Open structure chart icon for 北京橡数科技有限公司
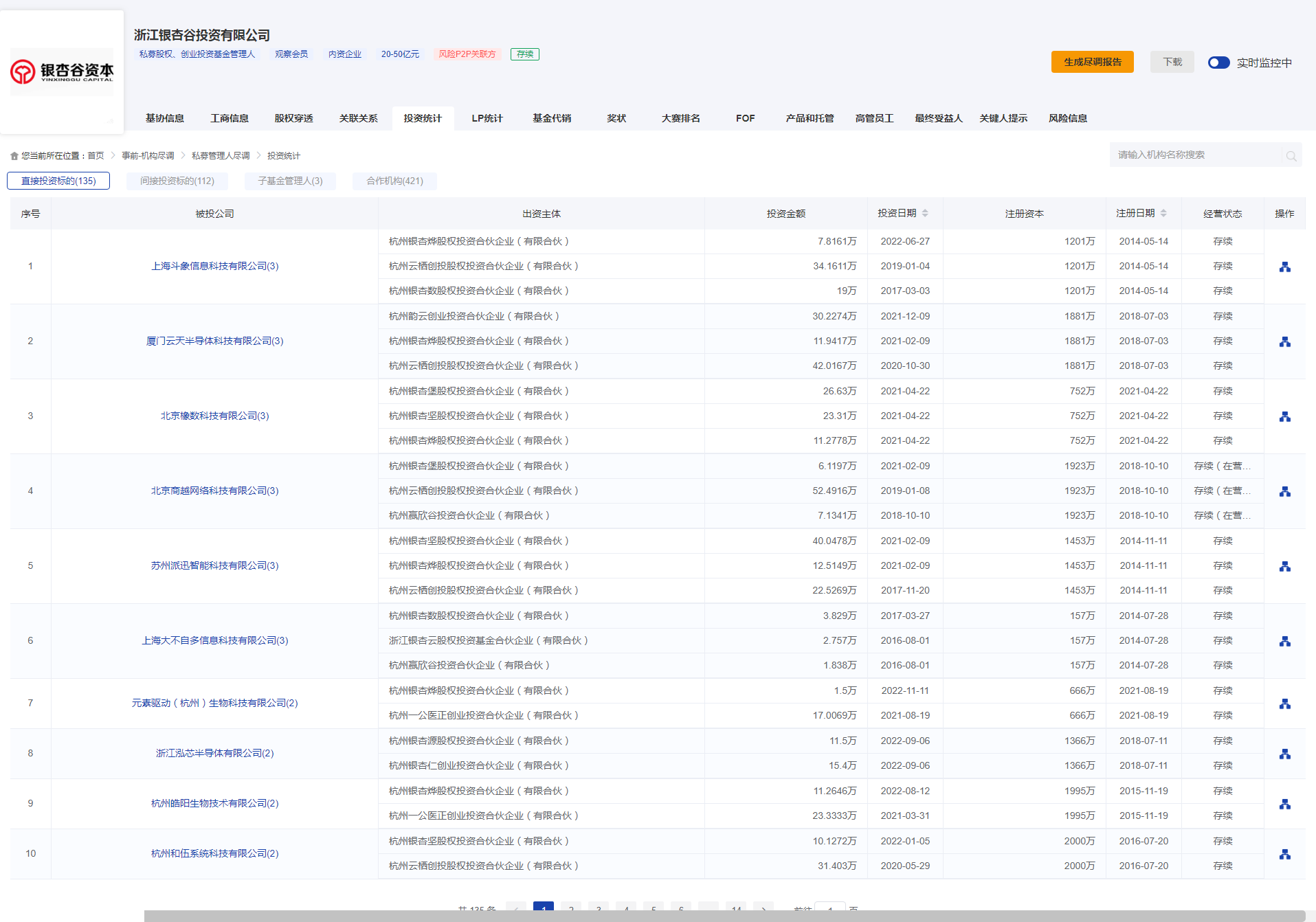This screenshot has height=922, width=1316. point(1284,416)
